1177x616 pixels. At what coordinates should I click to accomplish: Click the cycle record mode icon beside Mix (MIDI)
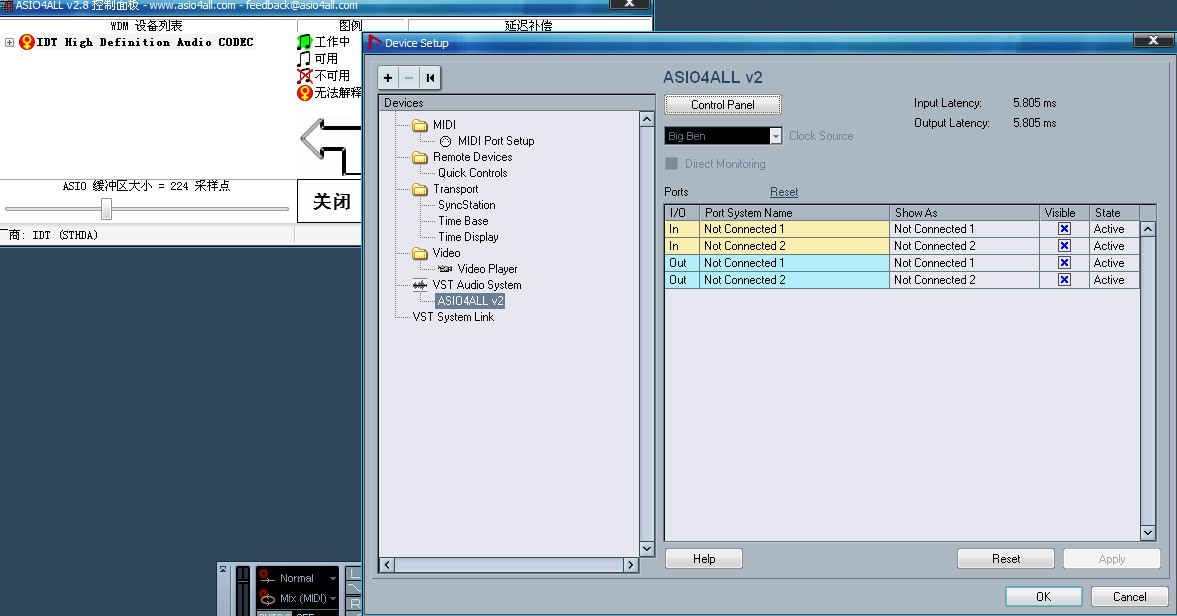(266, 598)
